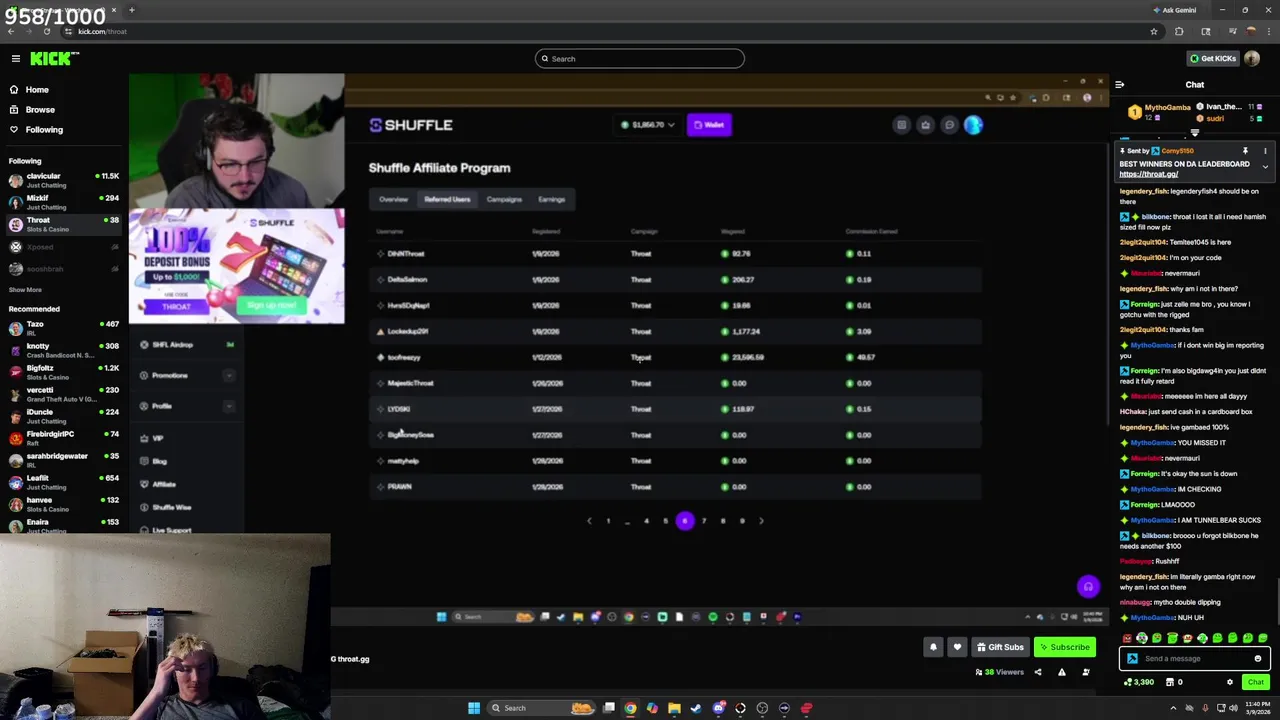Open pinned message three-dot options
The image size is (1280, 720).
[x=1264, y=151]
